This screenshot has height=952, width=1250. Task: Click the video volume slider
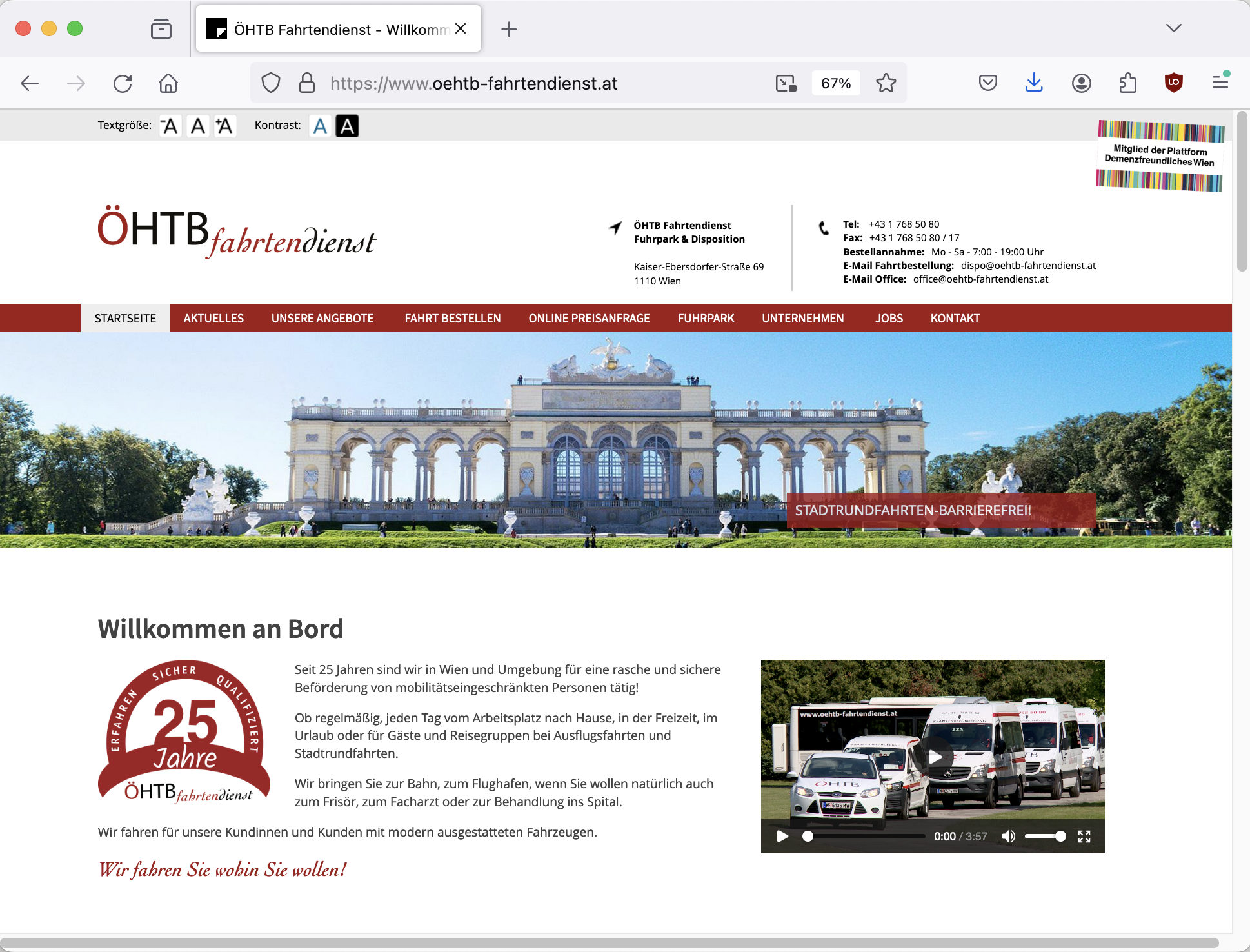(1045, 837)
